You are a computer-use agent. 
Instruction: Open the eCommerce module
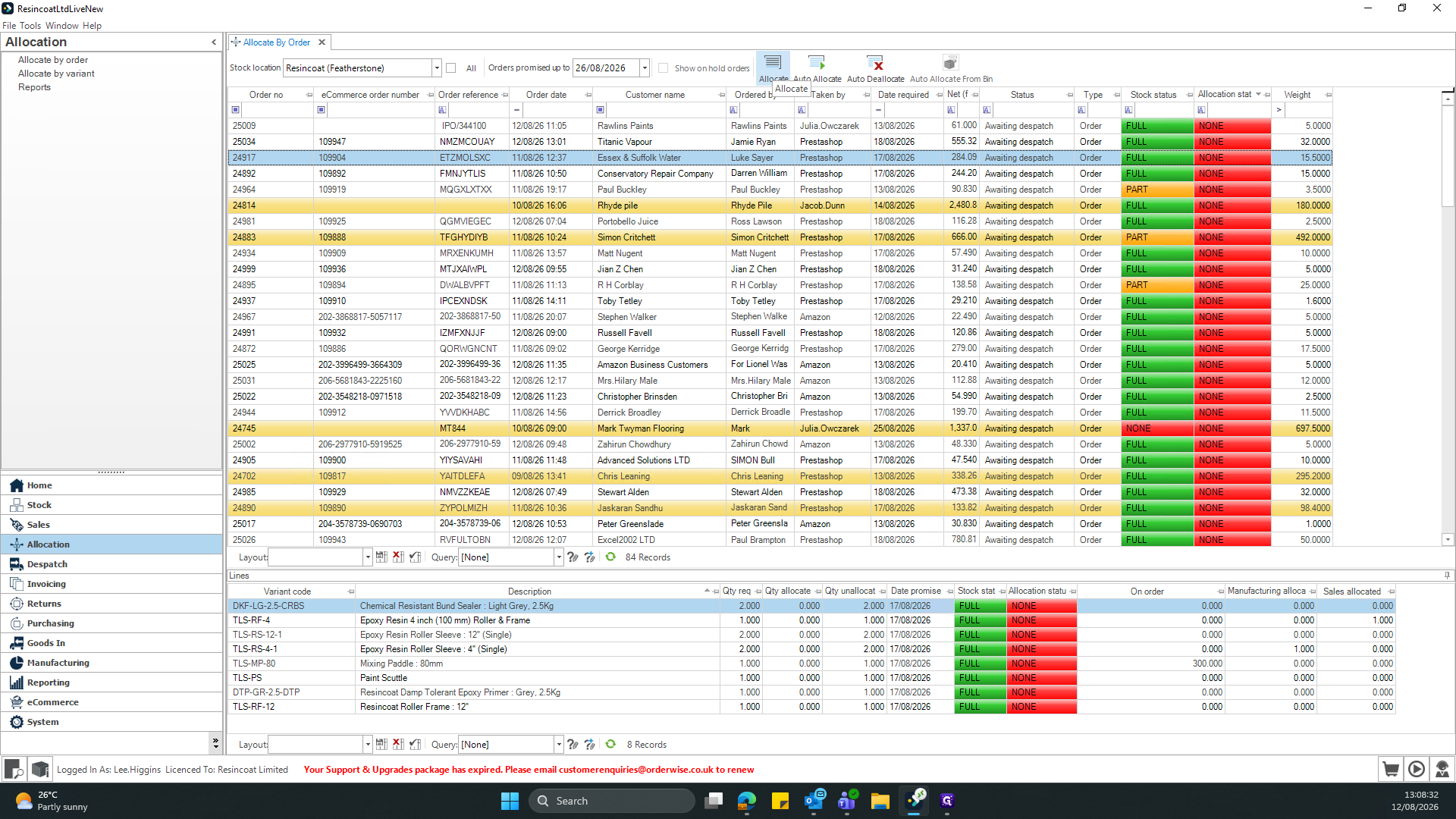point(111,702)
